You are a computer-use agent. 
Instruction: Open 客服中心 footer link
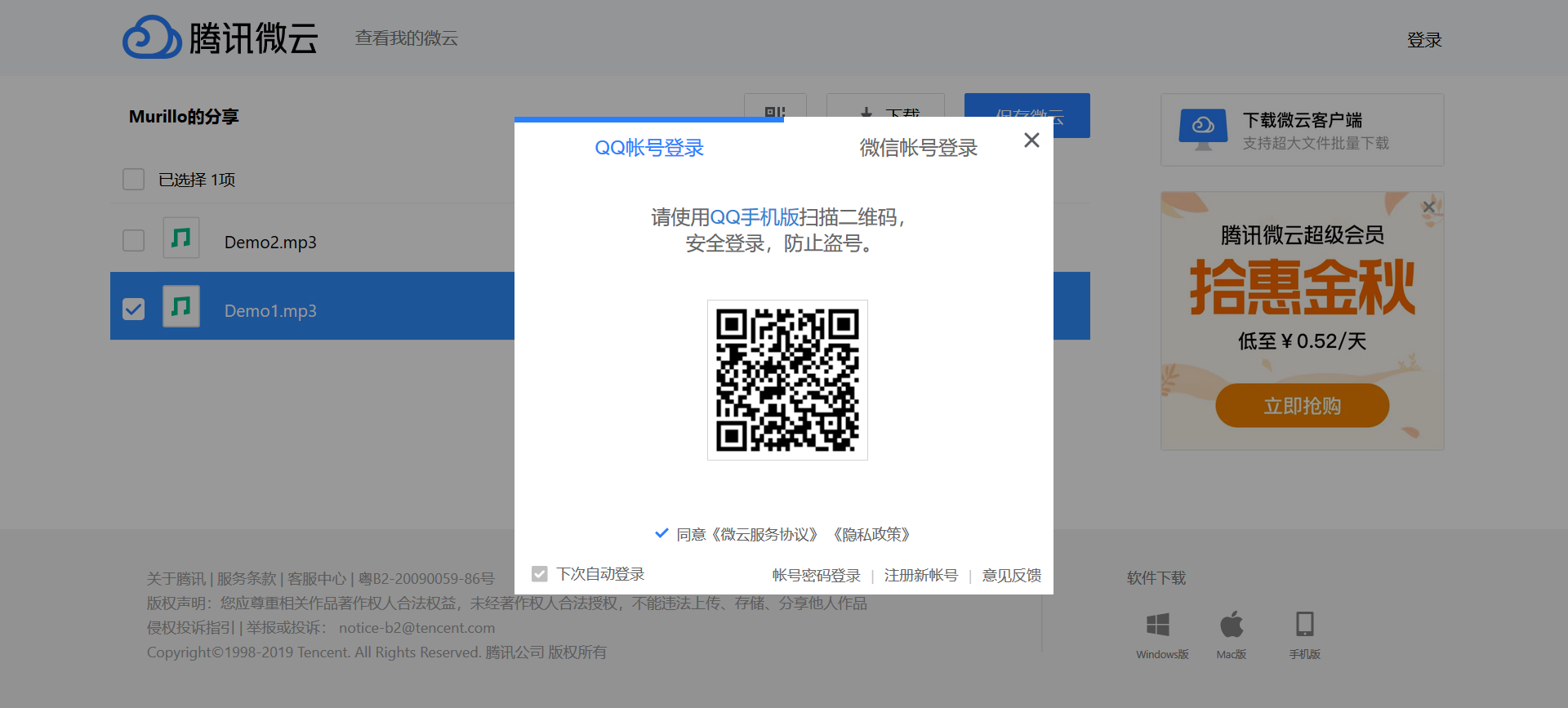pyautogui.click(x=317, y=579)
